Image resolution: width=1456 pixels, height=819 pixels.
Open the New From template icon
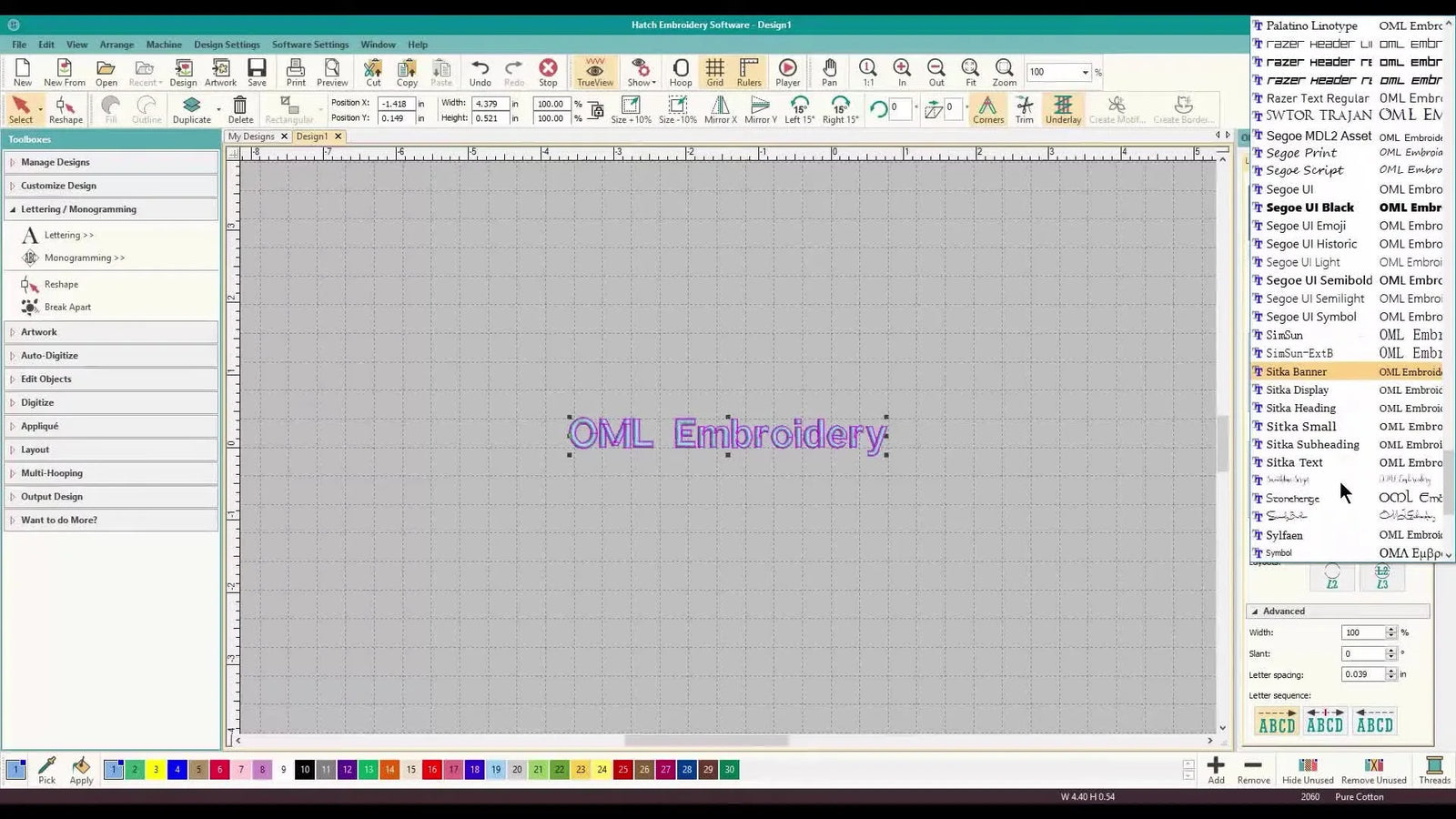point(64,73)
